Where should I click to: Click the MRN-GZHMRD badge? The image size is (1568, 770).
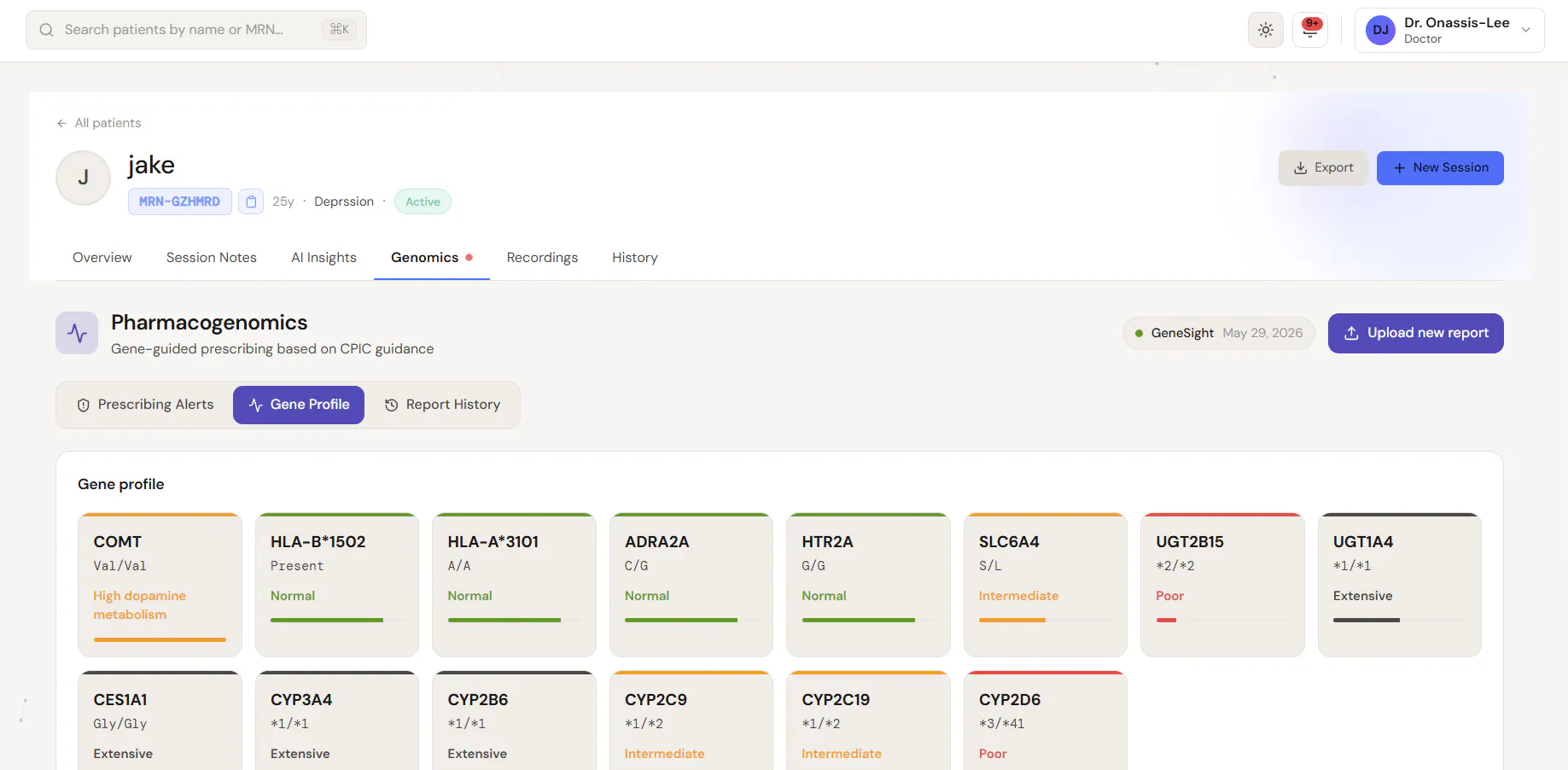179,201
